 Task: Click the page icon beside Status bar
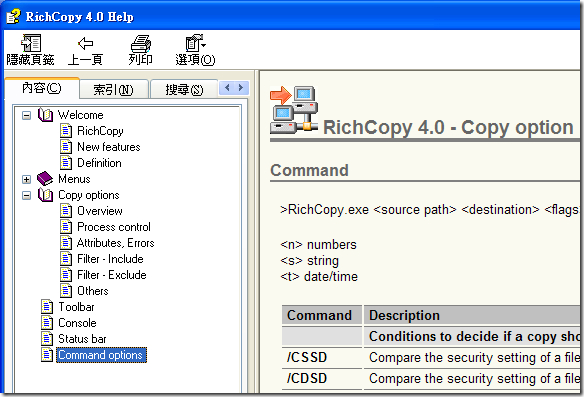click(47, 339)
